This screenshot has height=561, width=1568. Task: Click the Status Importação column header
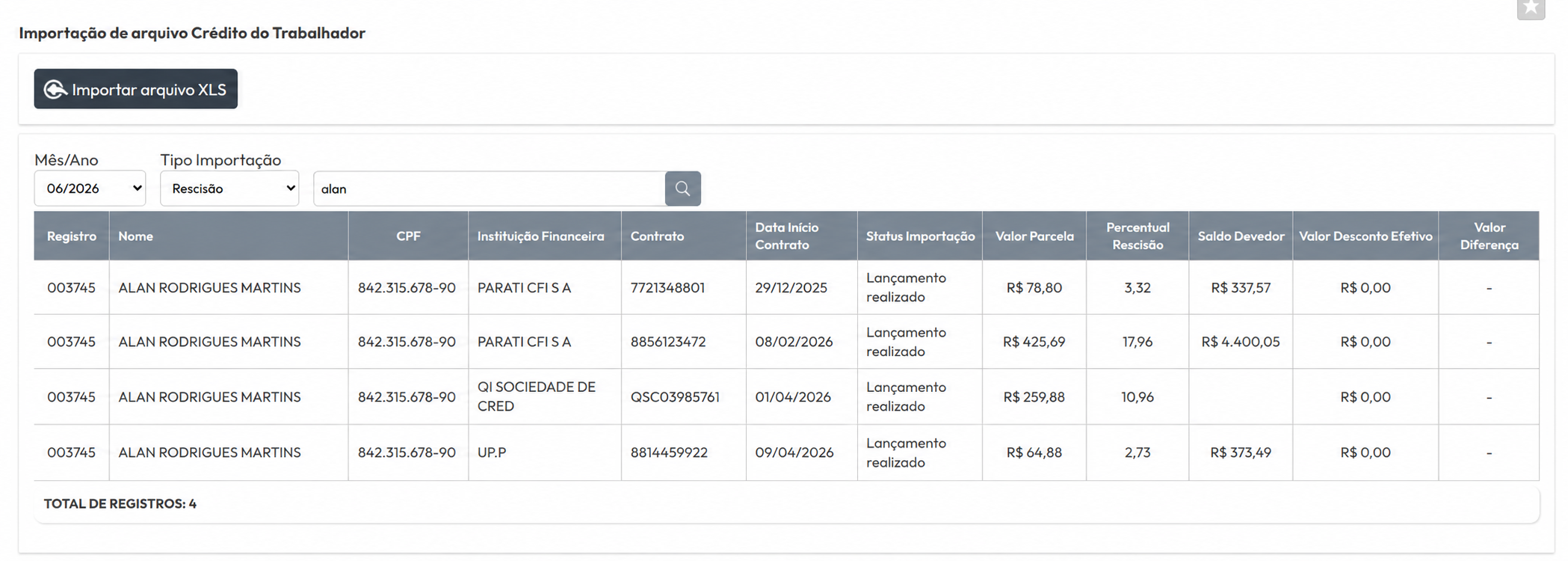click(x=920, y=236)
